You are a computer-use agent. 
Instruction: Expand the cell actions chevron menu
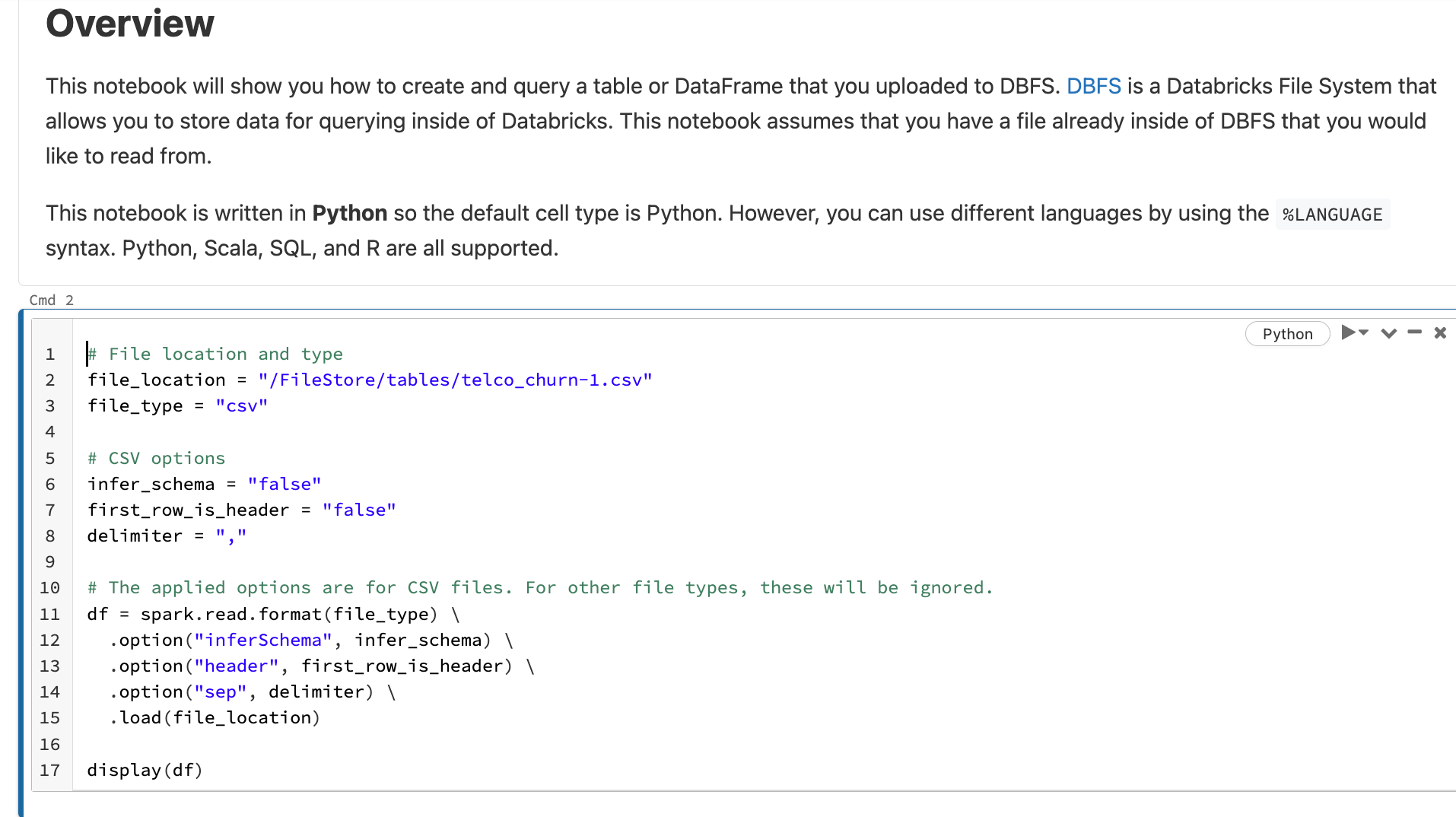tap(1388, 333)
